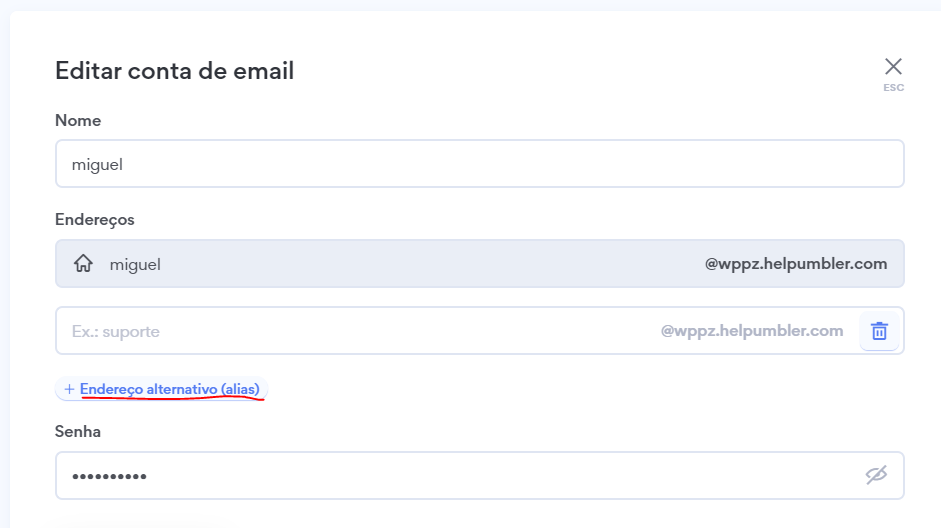Viewport: 941px width, 528px height.
Task: Reveal password using crossed-eye icon
Action: click(x=876, y=475)
